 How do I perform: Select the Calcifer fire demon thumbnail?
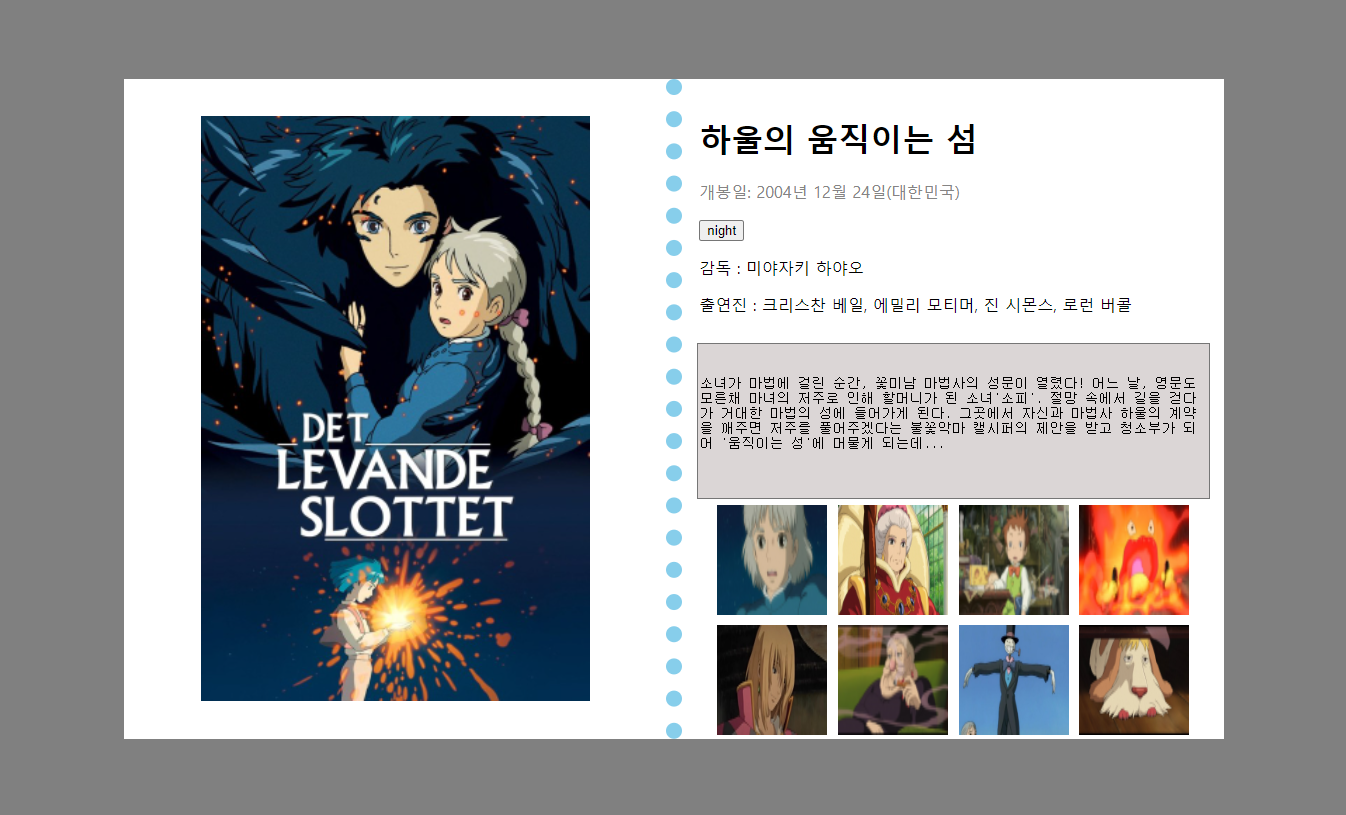(x=1134, y=560)
